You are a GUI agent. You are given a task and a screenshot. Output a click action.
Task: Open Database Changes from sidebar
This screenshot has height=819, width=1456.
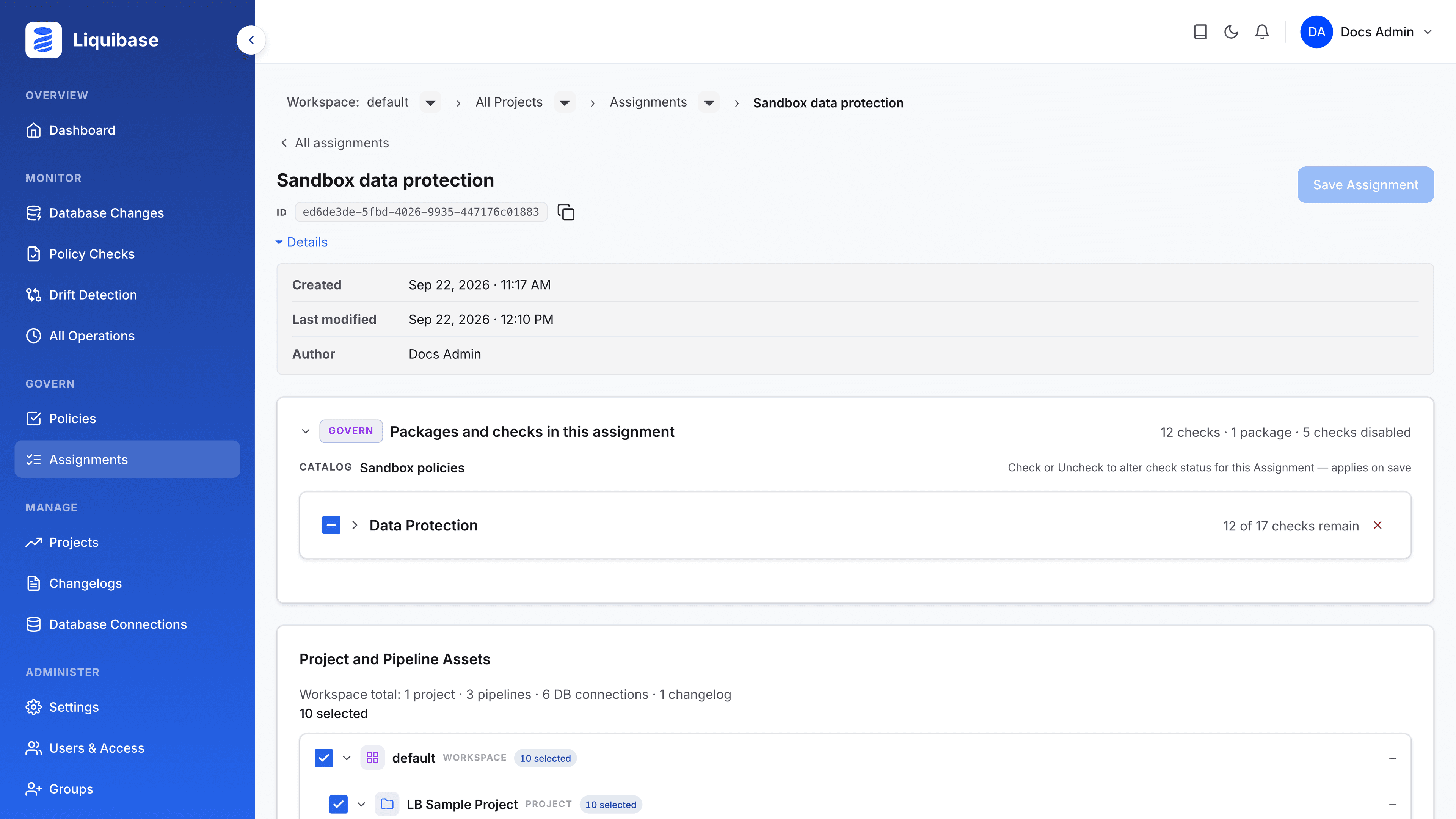click(x=127, y=213)
